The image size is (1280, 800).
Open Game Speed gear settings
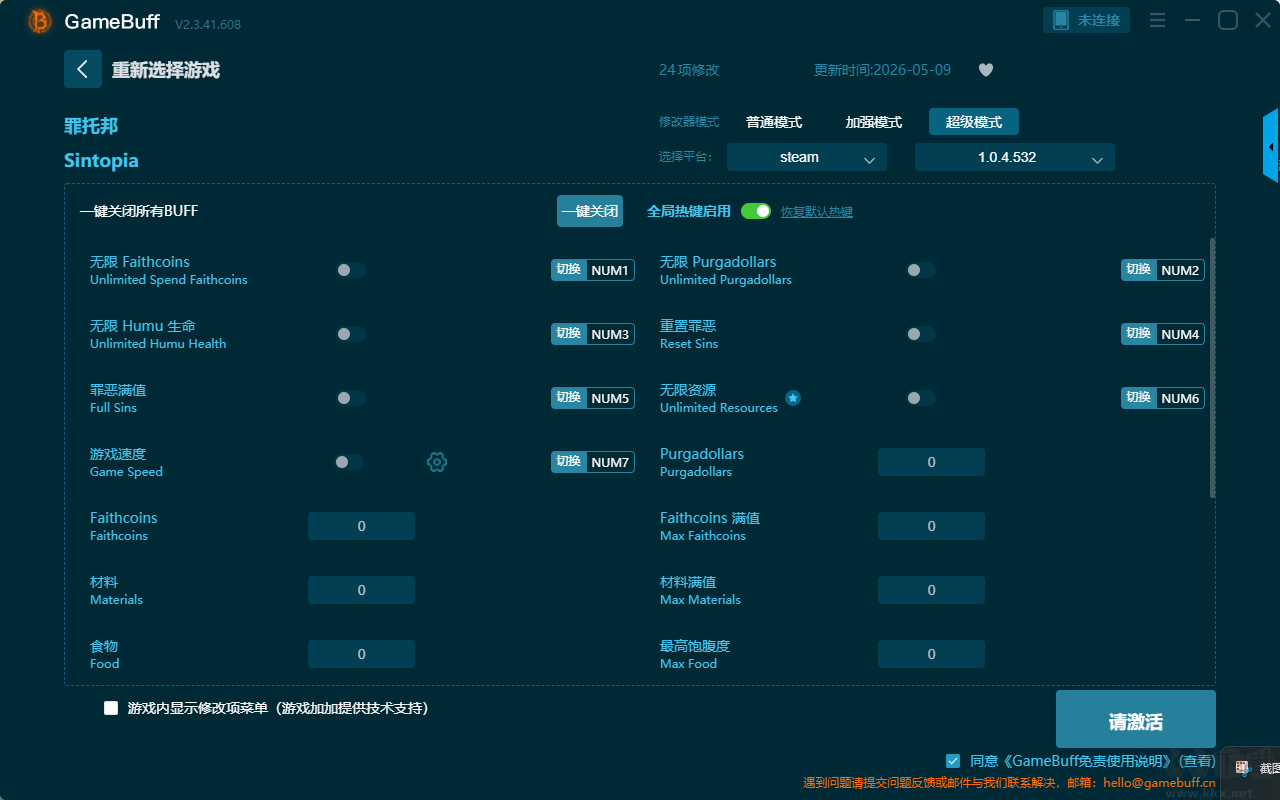437,462
